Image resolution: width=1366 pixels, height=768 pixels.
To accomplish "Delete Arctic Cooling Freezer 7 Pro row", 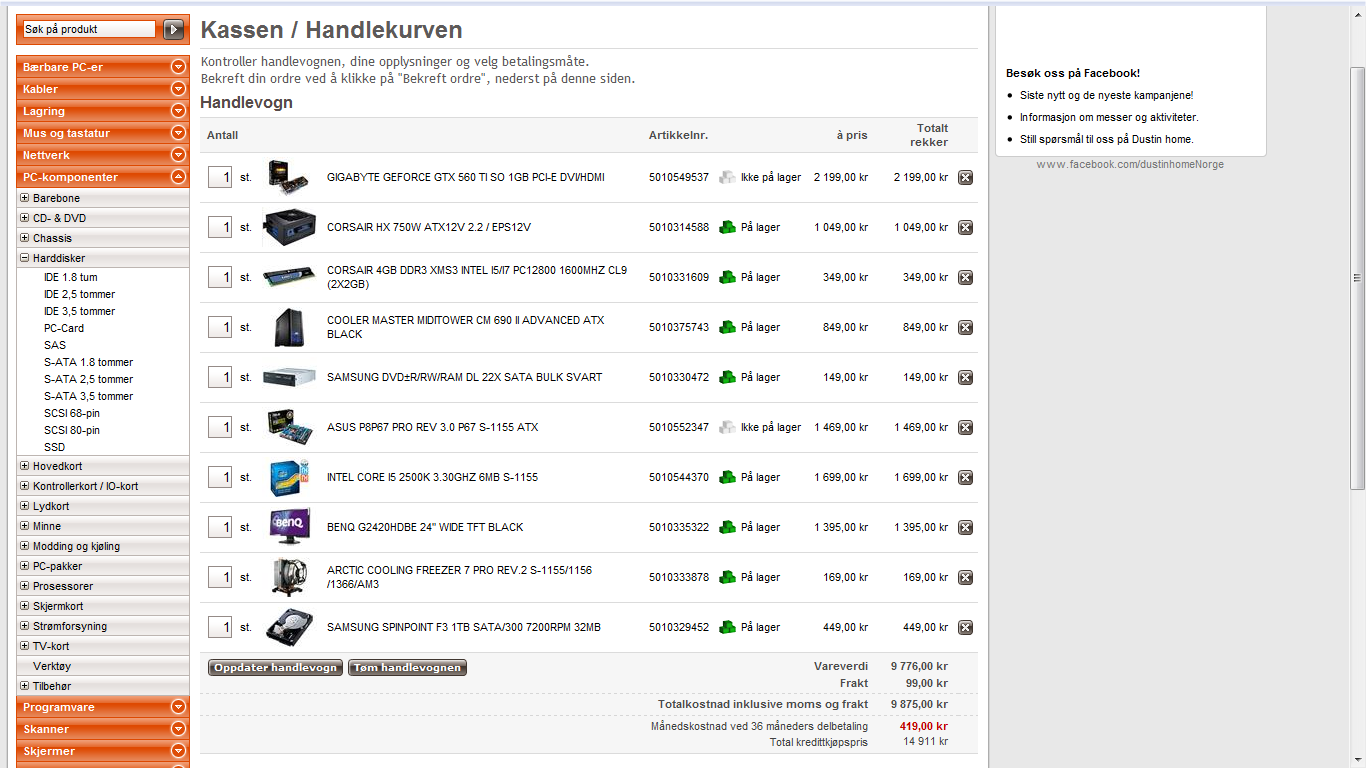I will (965, 577).
